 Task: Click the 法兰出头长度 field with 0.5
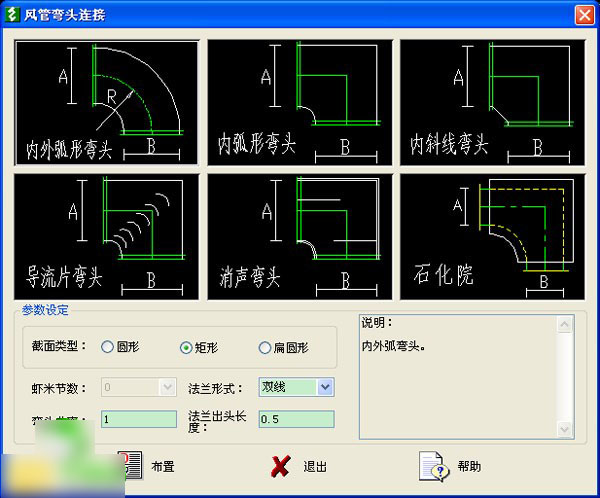[x=296, y=419]
